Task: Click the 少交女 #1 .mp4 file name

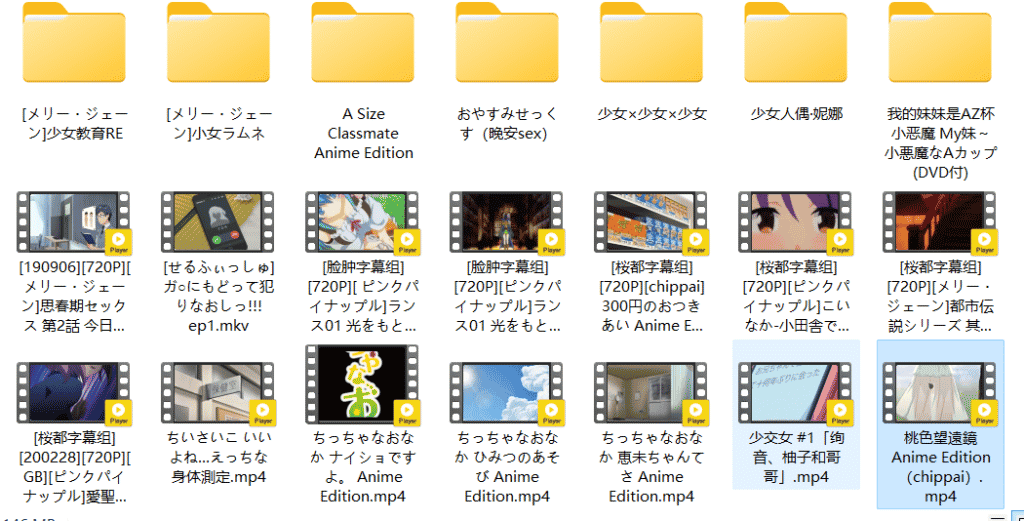Action: tap(796, 457)
